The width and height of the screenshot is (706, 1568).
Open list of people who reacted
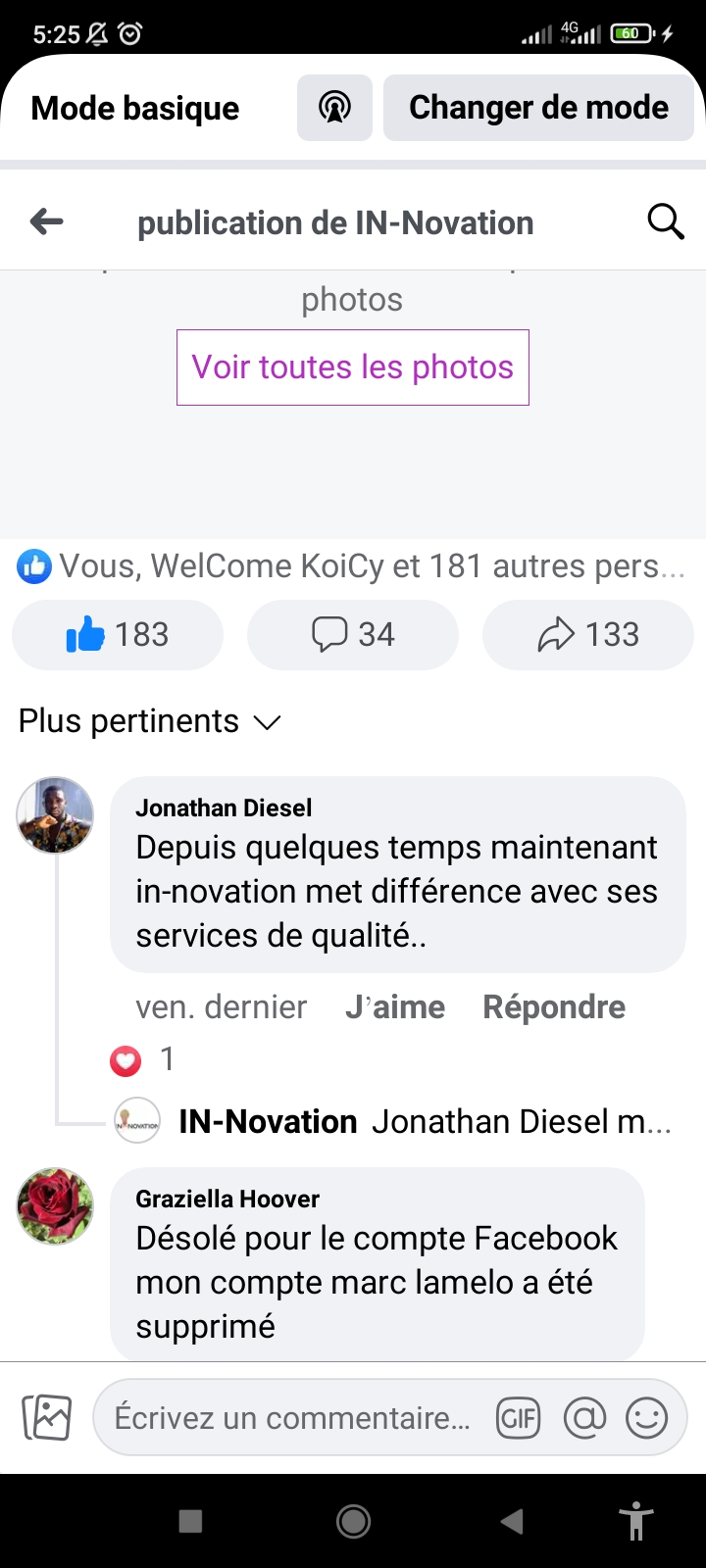353,566
